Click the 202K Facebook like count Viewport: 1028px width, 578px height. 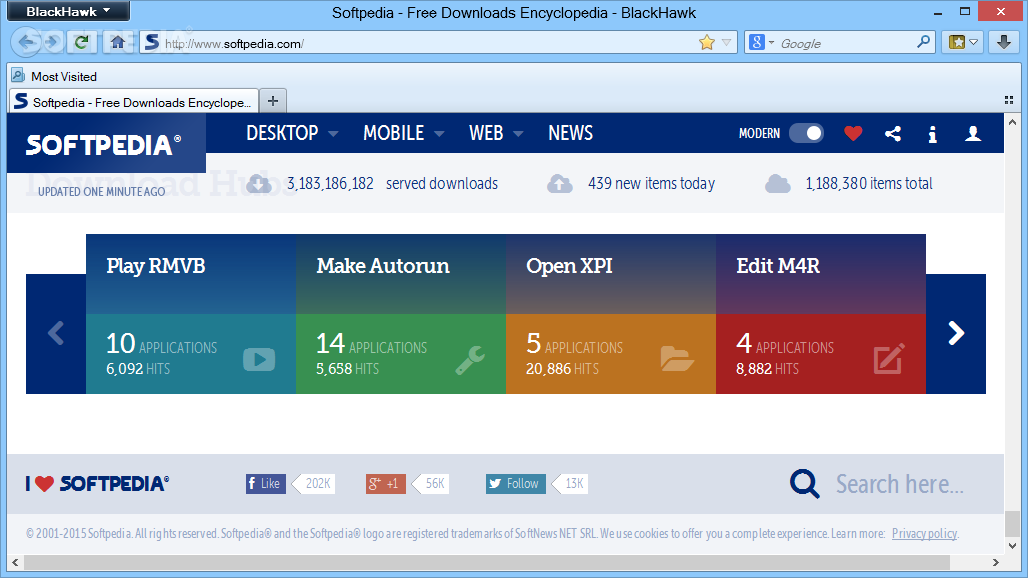[x=315, y=484]
